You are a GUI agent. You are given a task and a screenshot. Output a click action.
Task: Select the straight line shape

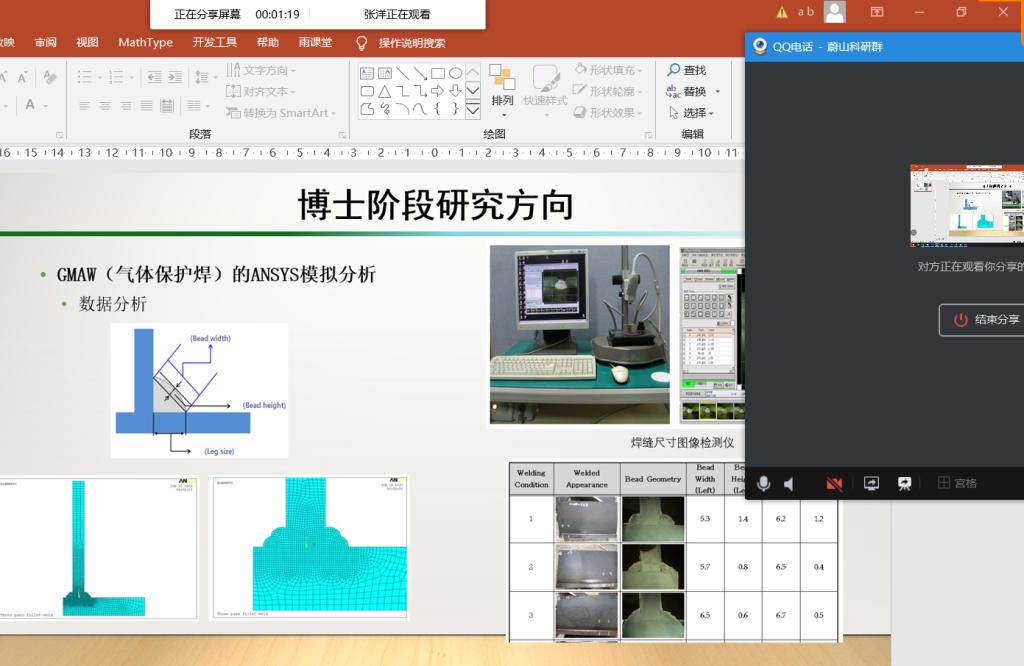point(402,73)
